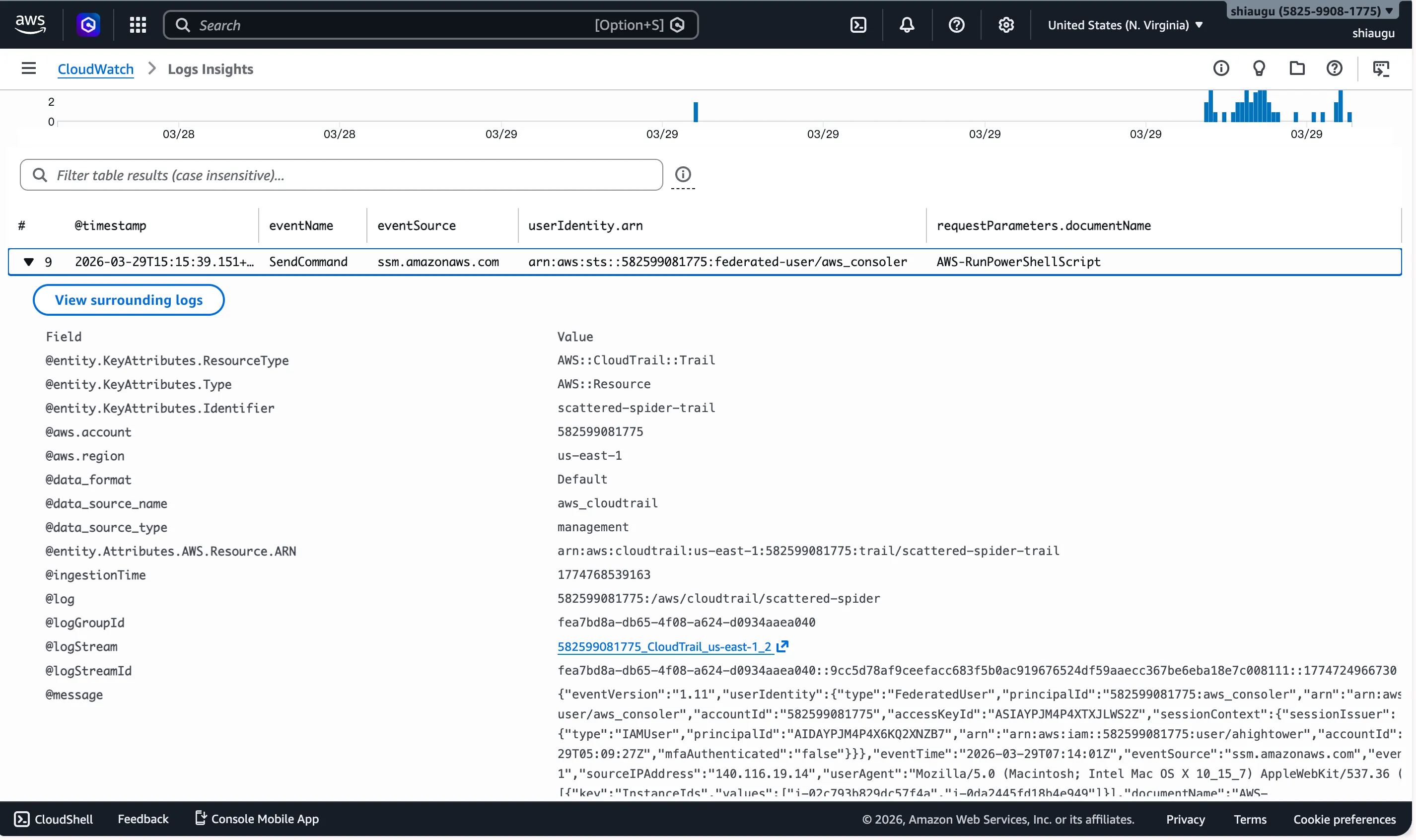Click the us-east-1 region value
The image size is (1416, 840).
(589, 455)
